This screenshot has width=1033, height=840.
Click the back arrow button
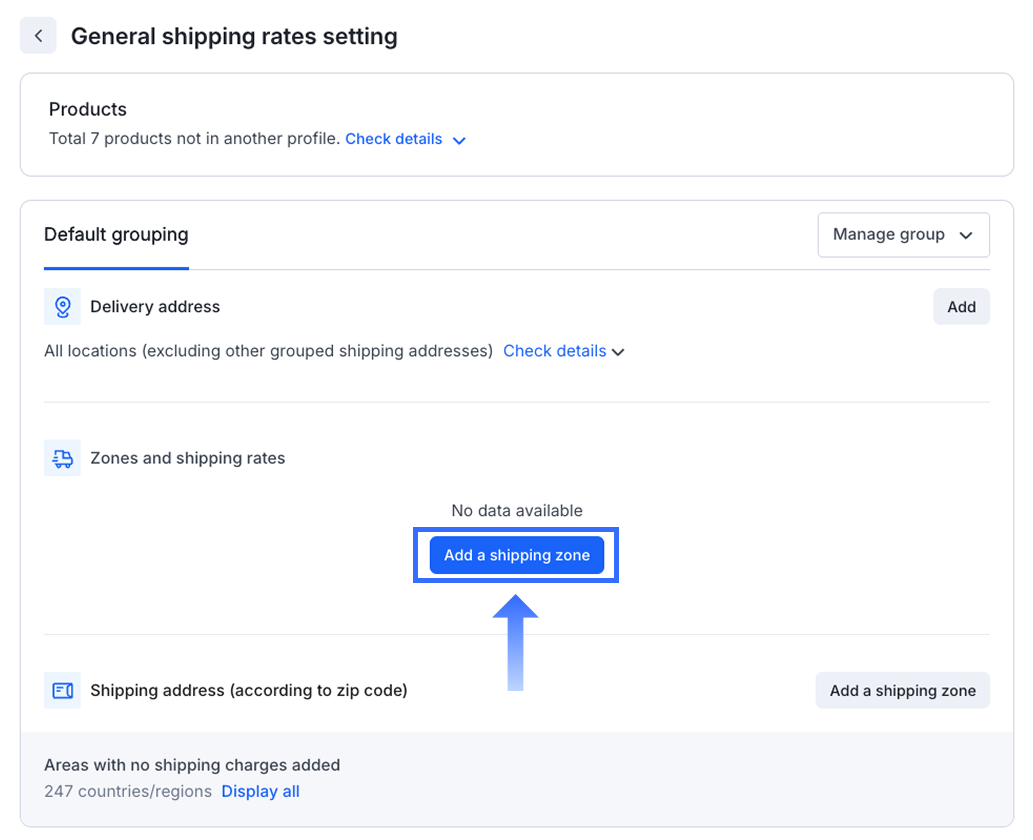[x=38, y=36]
